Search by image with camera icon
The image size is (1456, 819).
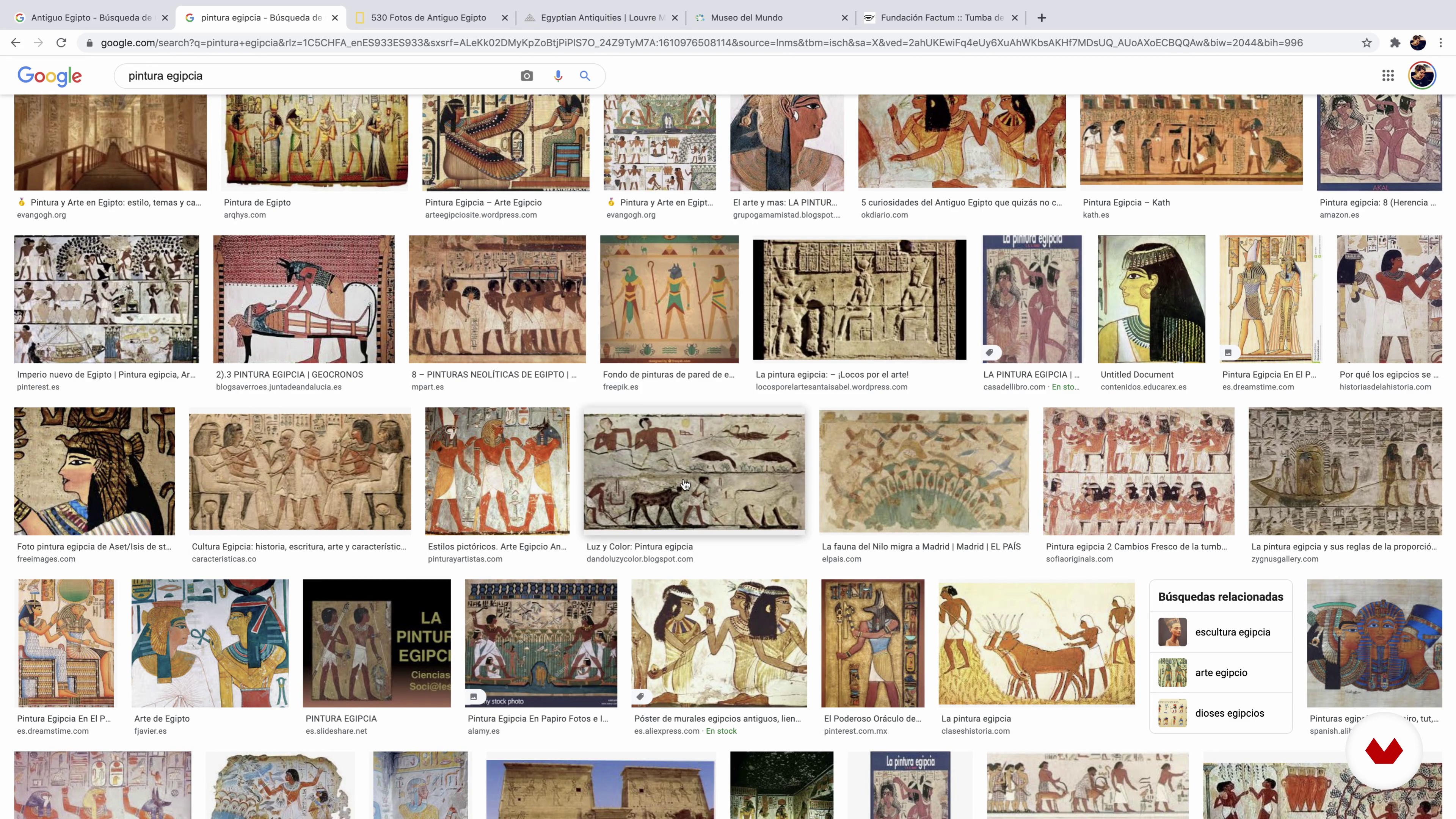coord(527,76)
